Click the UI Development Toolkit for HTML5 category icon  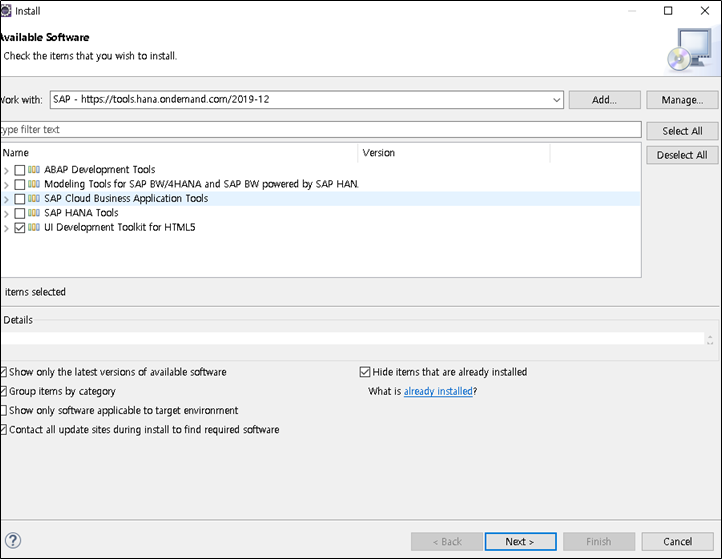34,227
